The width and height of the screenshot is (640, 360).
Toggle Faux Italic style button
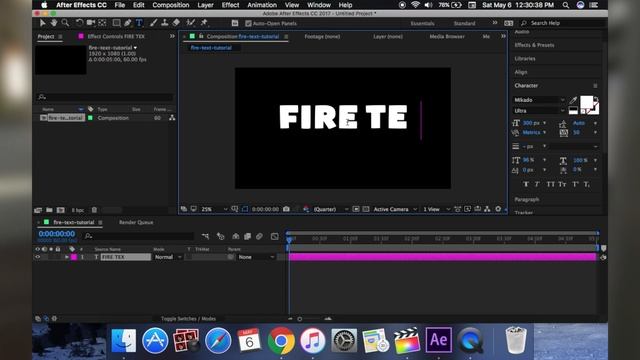tap(537, 184)
